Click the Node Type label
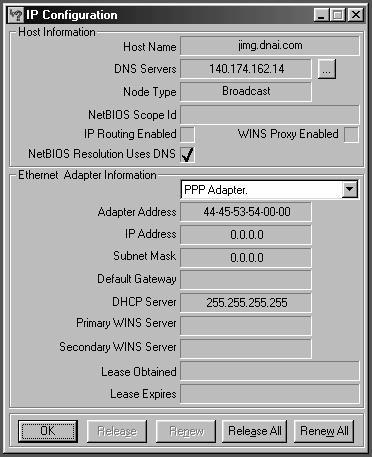 [150, 92]
